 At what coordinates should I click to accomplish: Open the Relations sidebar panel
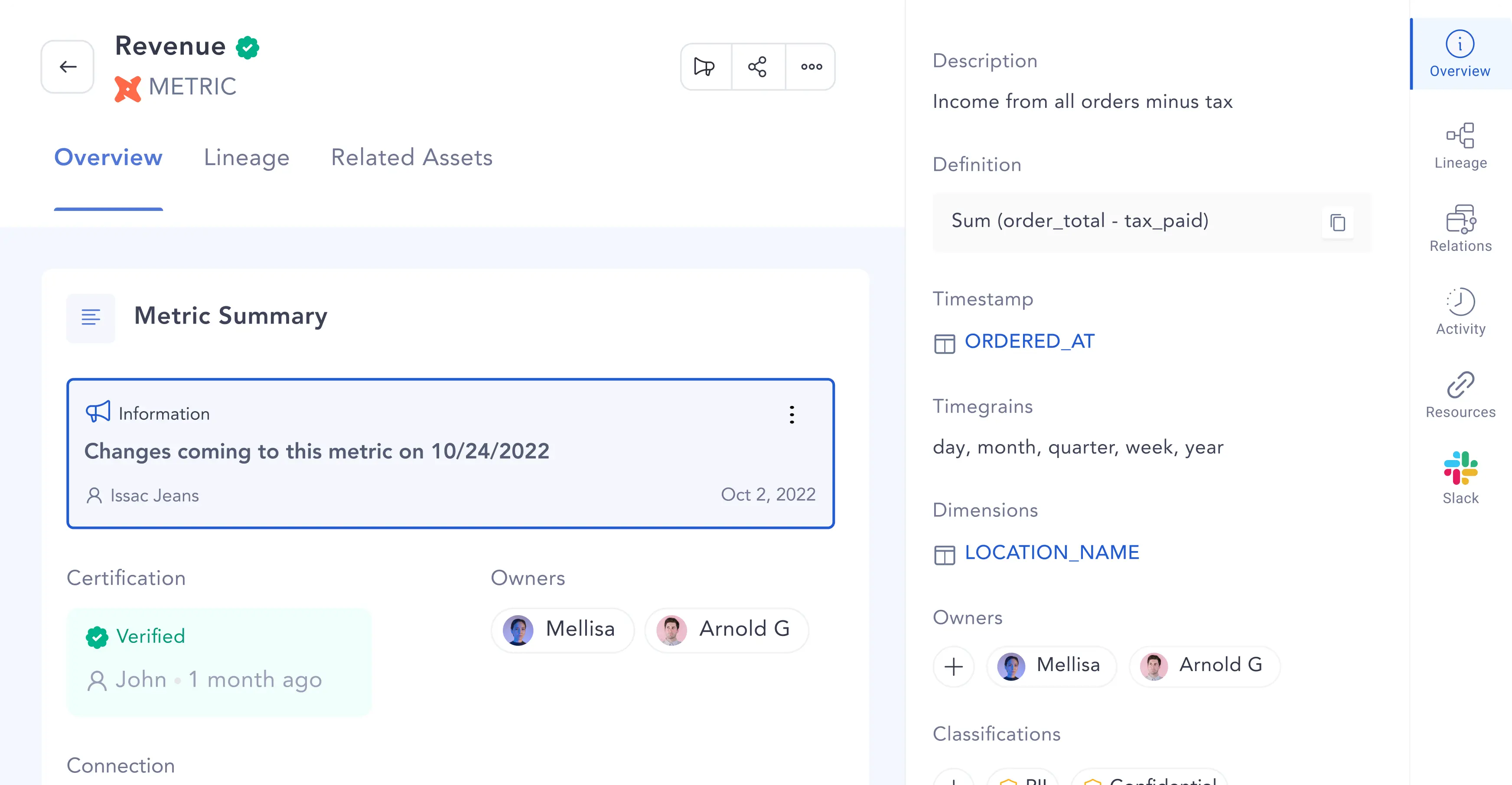click(1460, 229)
